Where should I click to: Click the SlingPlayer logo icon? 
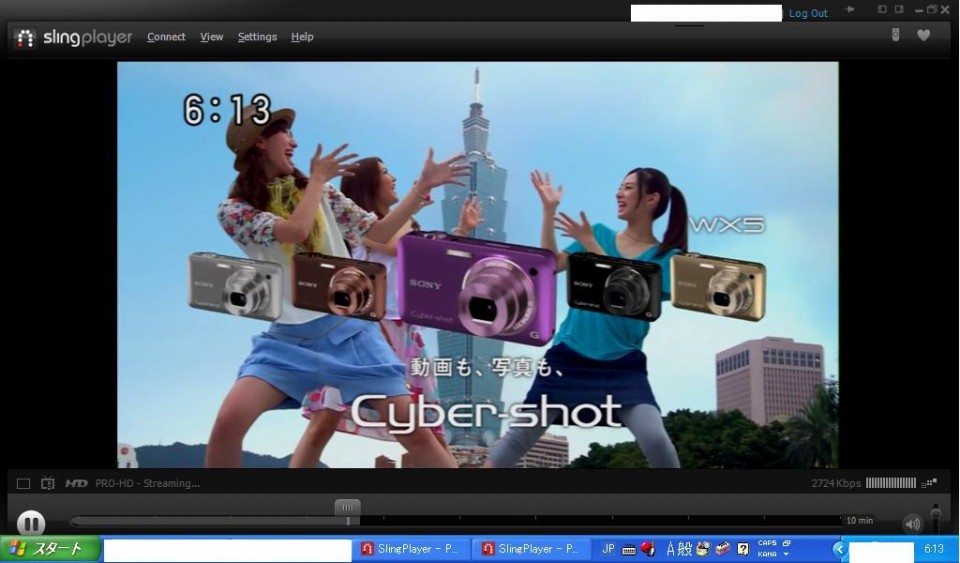(26, 38)
